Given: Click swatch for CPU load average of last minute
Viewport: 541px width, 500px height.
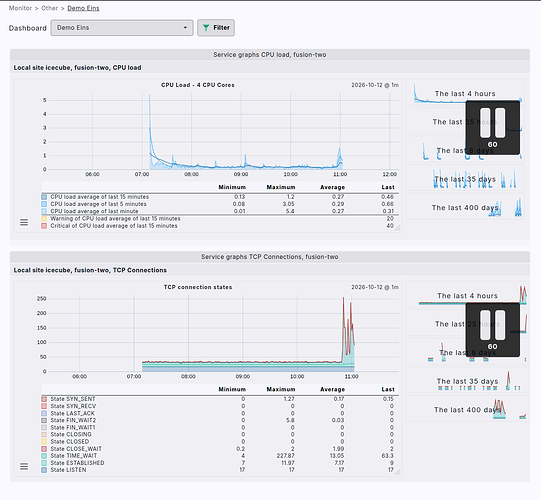Looking at the screenshot, I should pos(44,211).
